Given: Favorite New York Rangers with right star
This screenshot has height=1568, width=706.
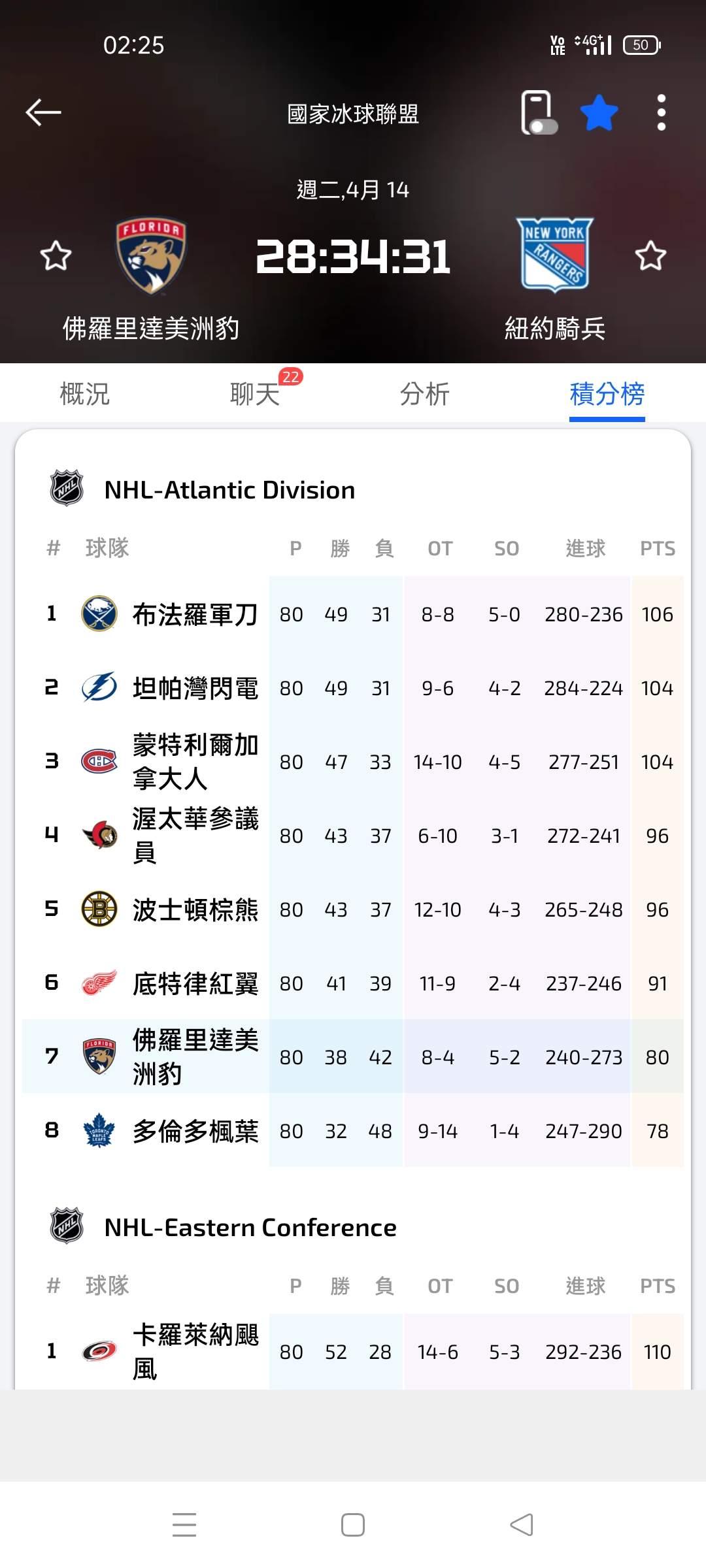Looking at the screenshot, I should (x=650, y=255).
